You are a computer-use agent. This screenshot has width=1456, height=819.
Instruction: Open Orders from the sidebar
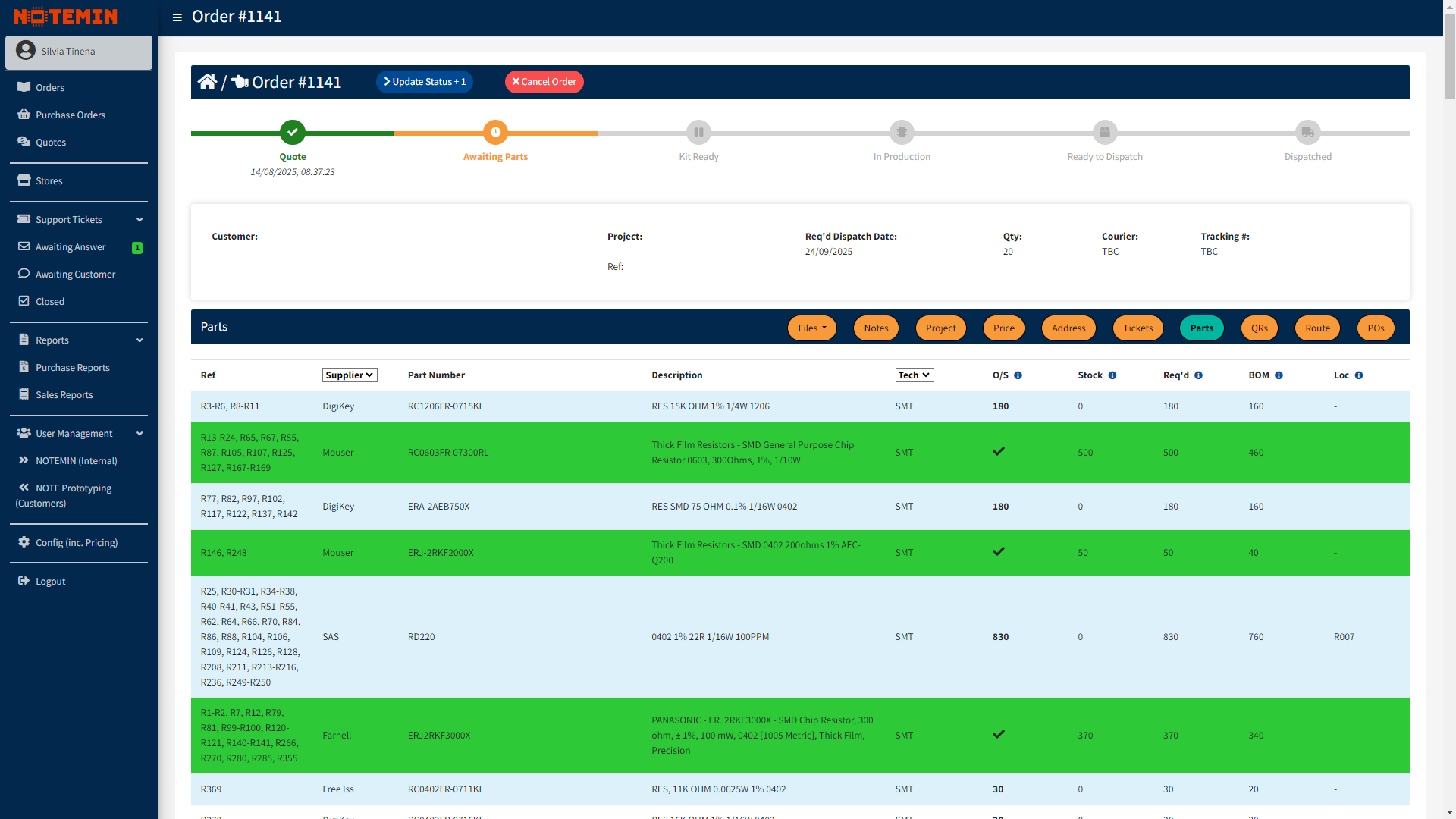coord(49,87)
